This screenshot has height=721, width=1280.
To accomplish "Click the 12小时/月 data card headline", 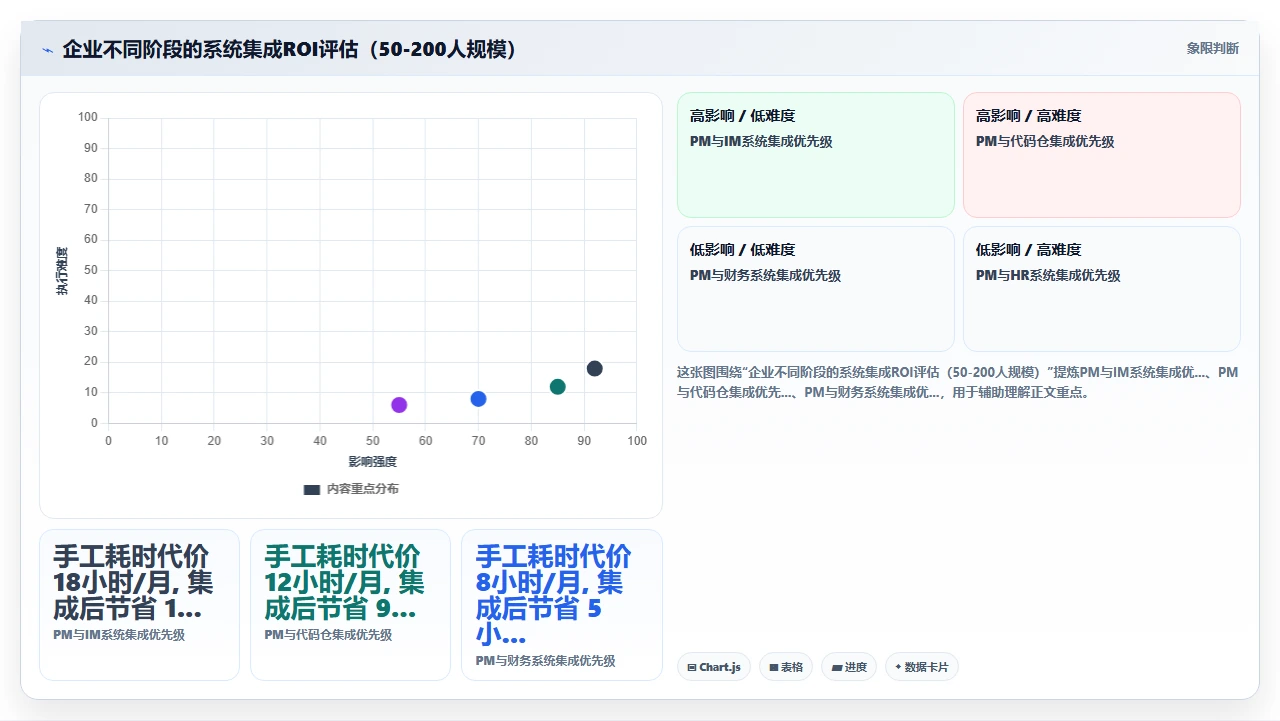I will click(345, 582).
